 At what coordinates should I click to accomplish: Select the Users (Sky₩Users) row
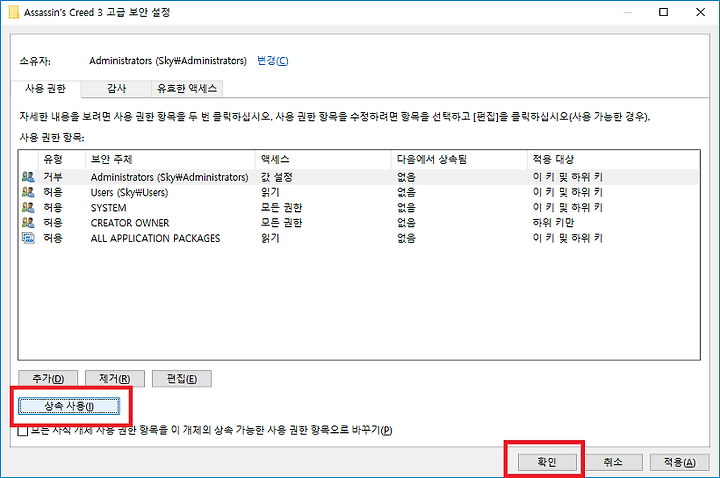(359, 192)
